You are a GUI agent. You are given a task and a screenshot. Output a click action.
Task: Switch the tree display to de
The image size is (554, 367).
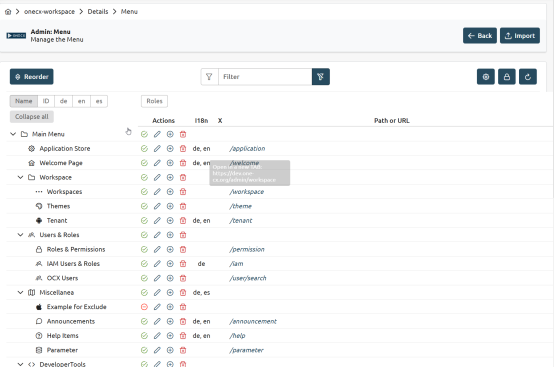point(64,101)
